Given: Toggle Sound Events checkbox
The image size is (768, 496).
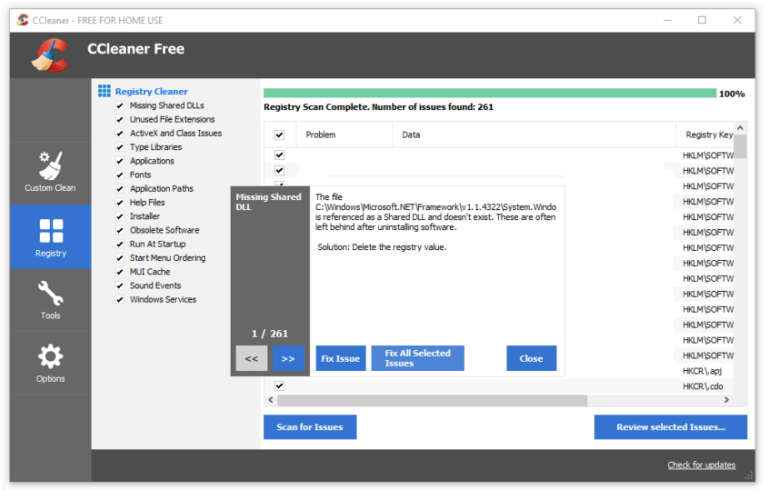Looking at the screenshot, I should (x=120, y=286).
